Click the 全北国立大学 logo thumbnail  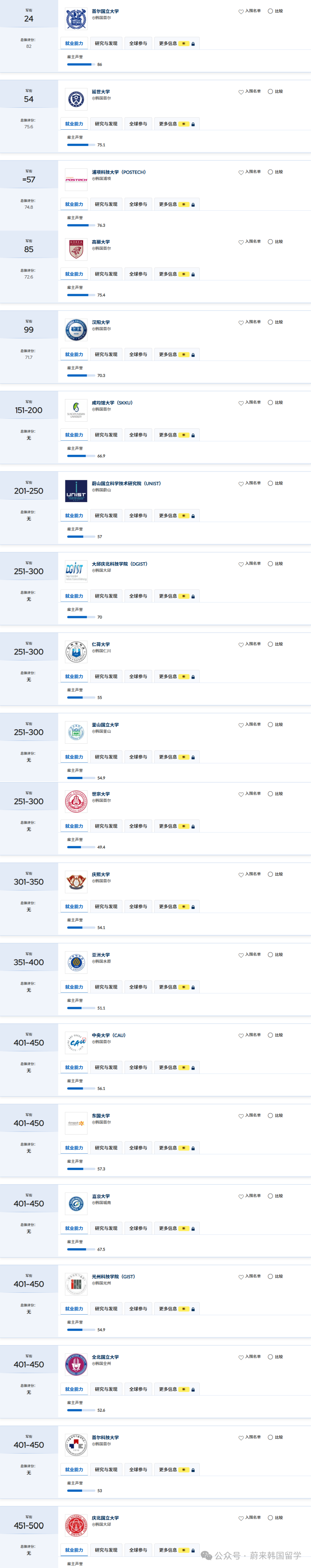click(76, 1365)
